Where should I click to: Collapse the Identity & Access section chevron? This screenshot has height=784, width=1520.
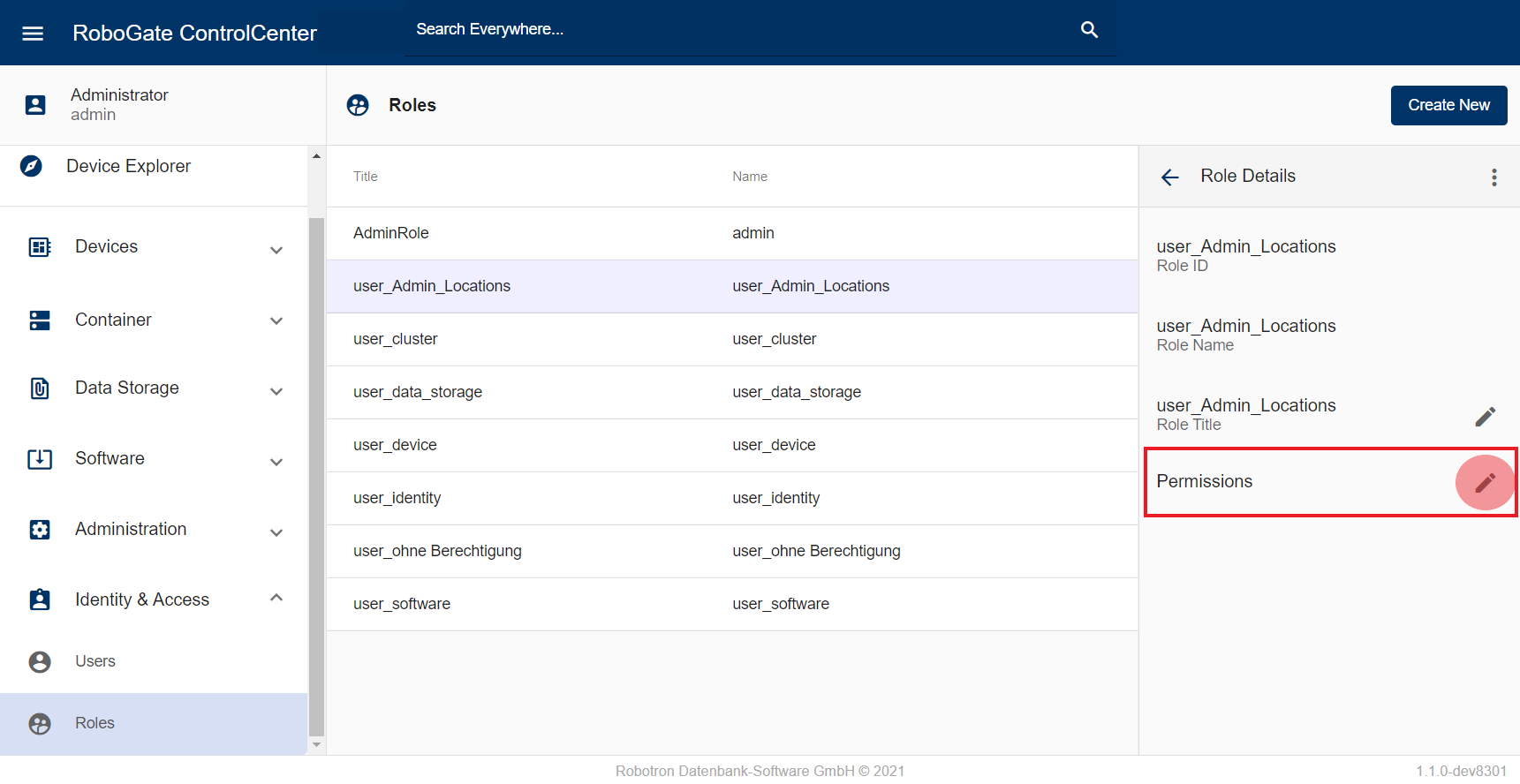click(x=276, y=598)
